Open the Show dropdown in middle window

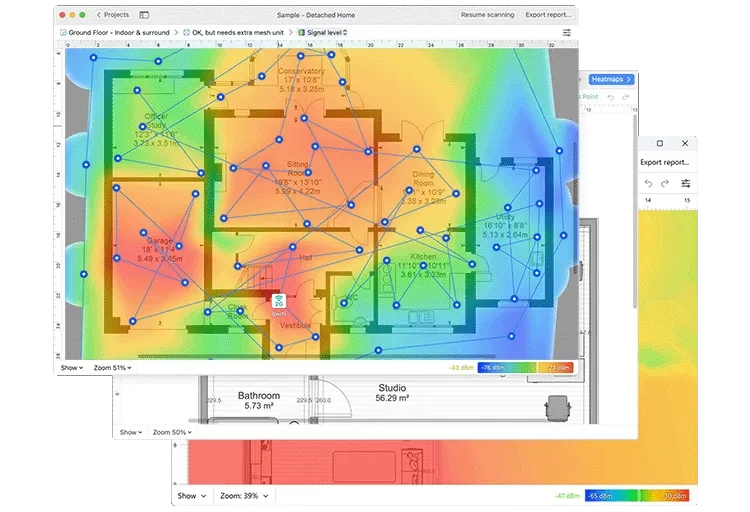point(131,432)
